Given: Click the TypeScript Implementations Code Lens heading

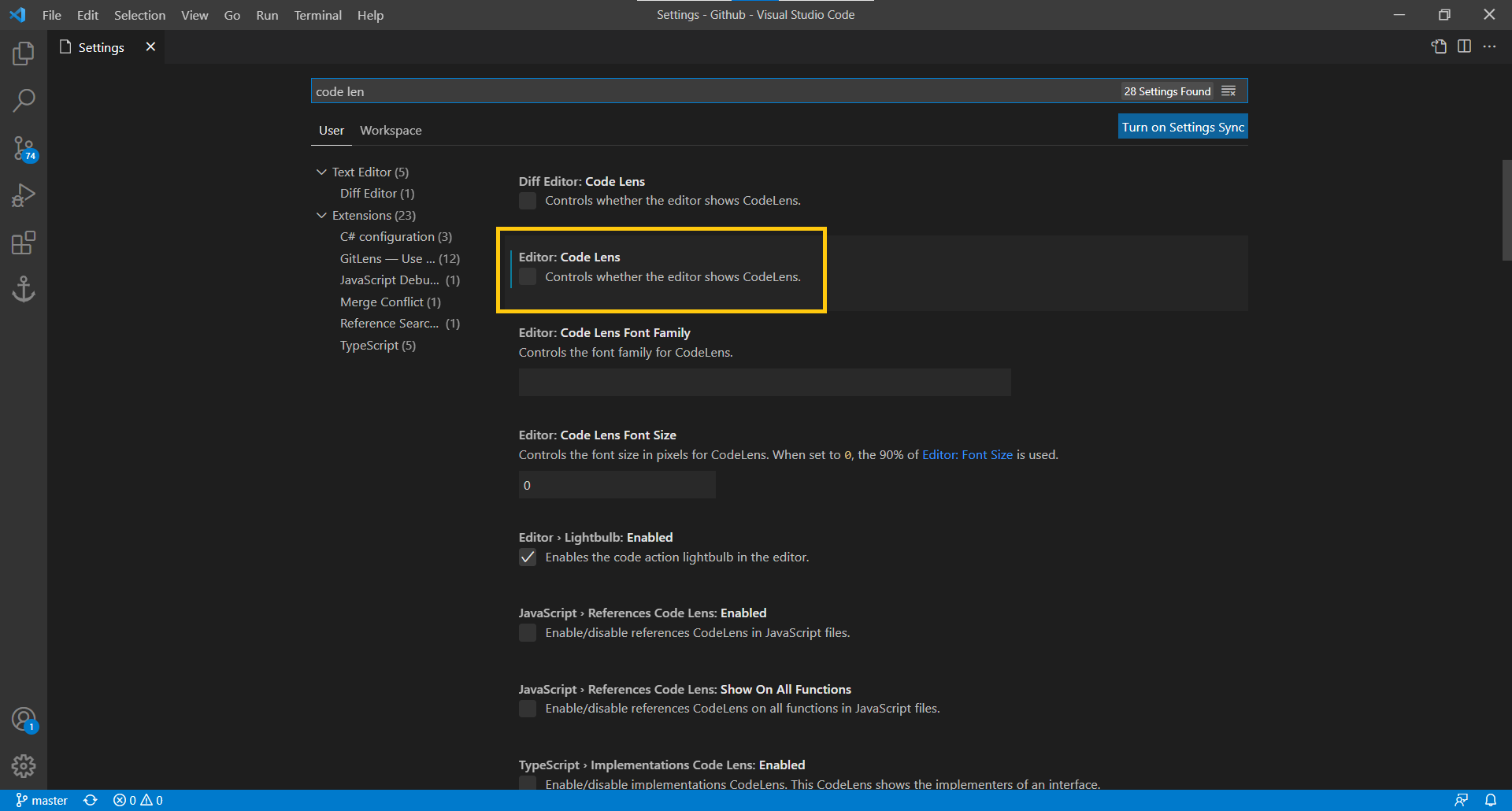Looking at the screenshot, I should 661,765.
